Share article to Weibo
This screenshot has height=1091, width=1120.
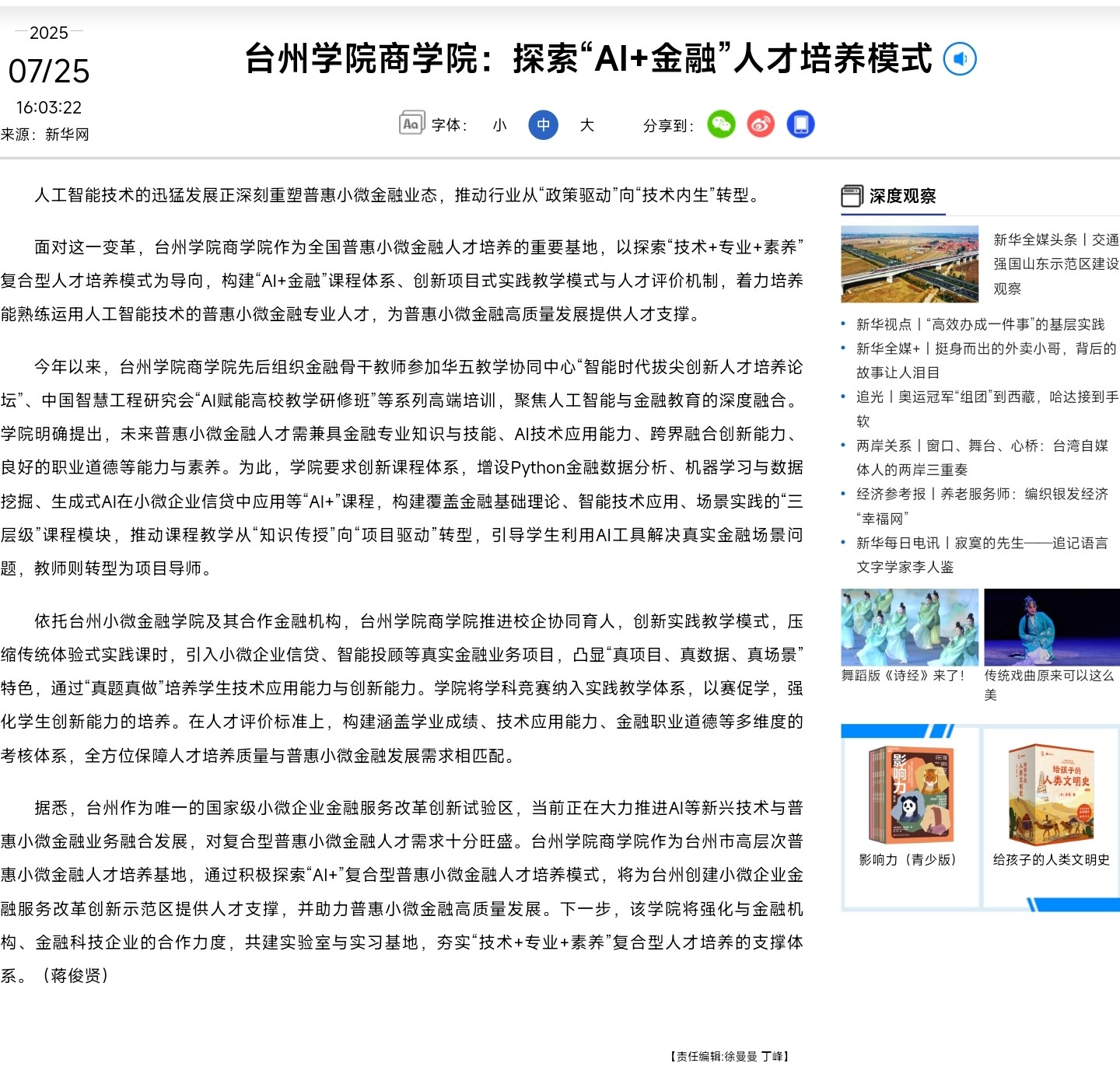click(x=761, y=124)
